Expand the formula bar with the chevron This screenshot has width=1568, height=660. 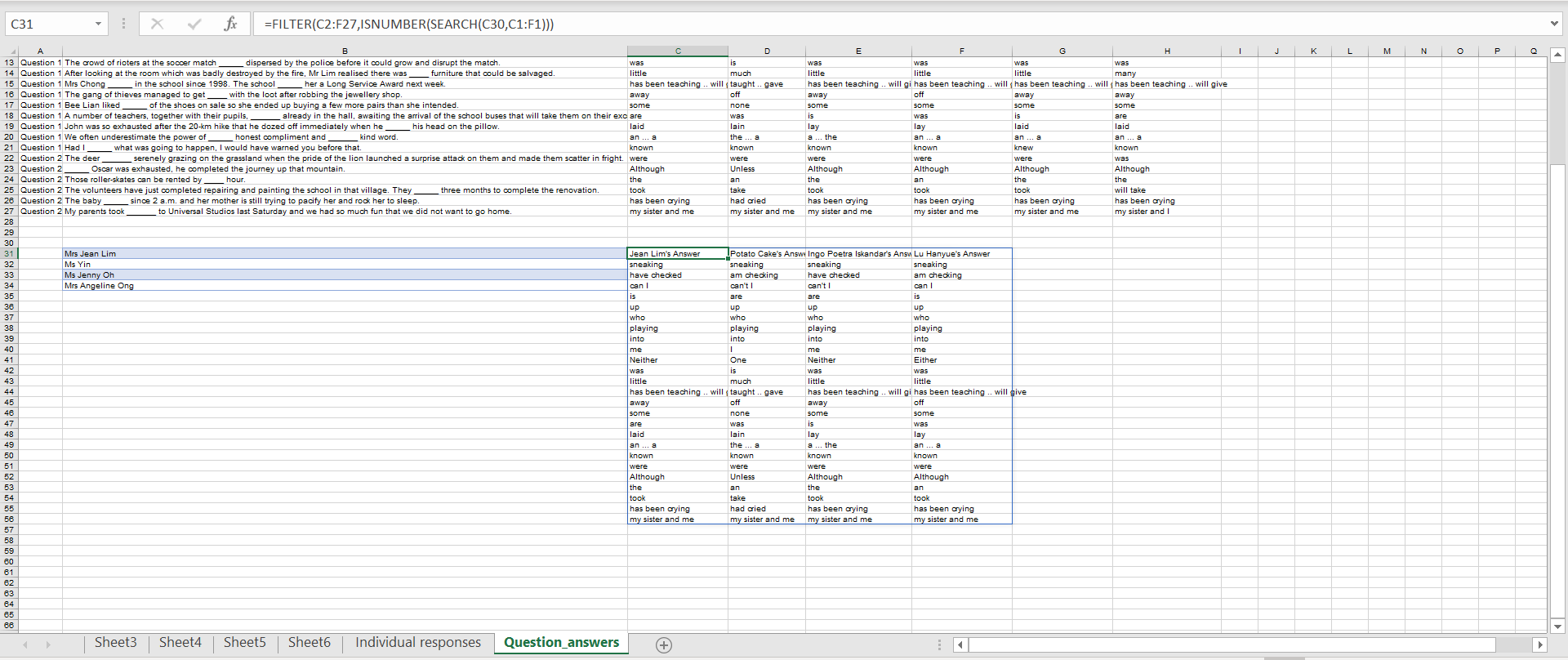point(1554,24)
